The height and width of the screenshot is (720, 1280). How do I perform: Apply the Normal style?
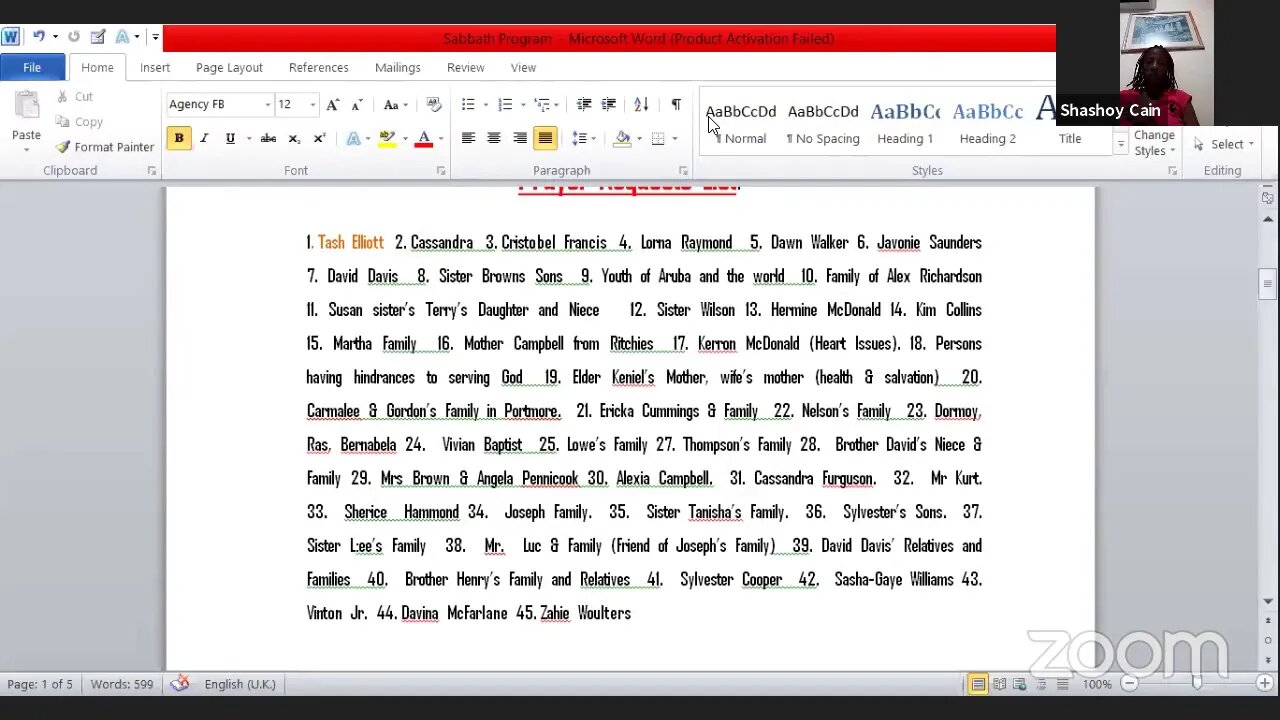coord(741,122)
